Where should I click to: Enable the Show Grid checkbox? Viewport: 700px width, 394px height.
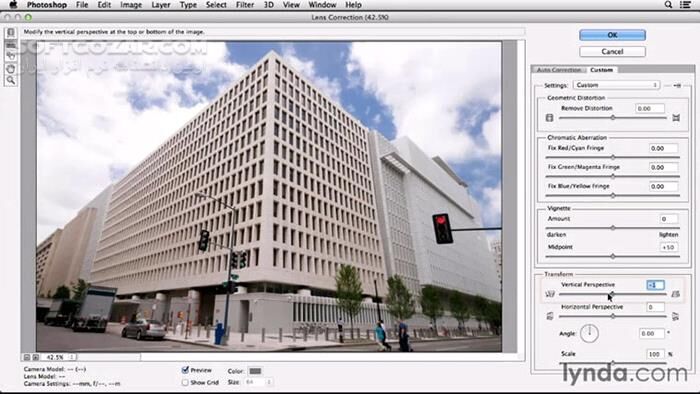(185, 382)
